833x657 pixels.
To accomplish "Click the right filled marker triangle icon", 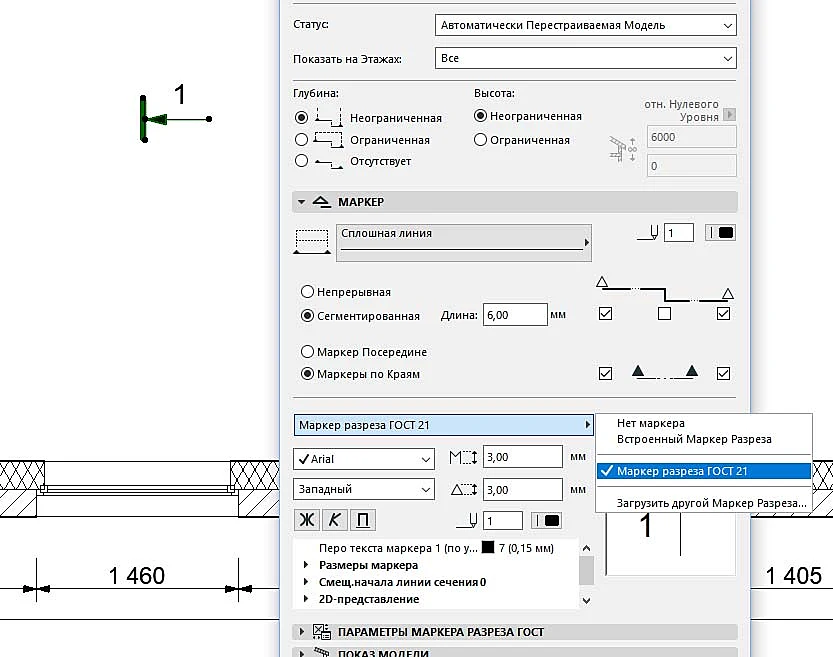I will click(x=691, y=371).
